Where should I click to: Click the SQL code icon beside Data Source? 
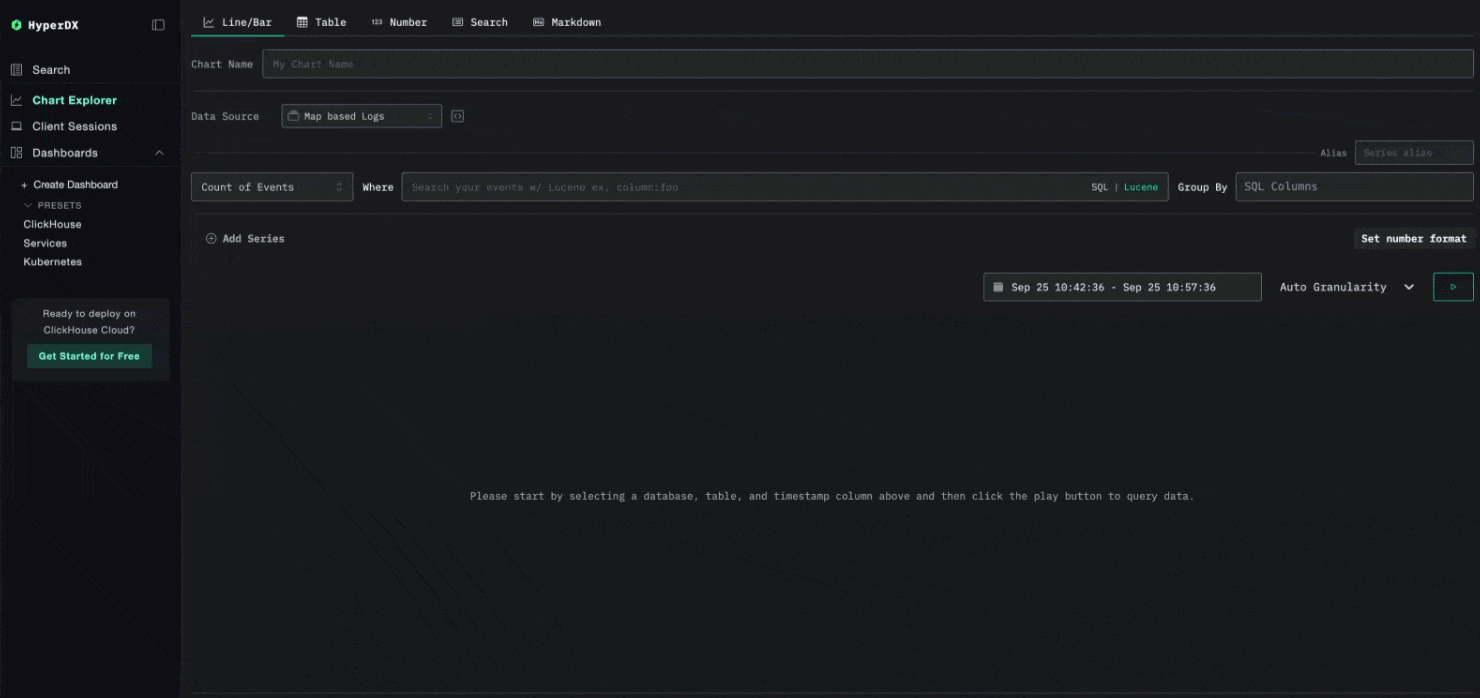pyautogui.click(x=457, y=116)
